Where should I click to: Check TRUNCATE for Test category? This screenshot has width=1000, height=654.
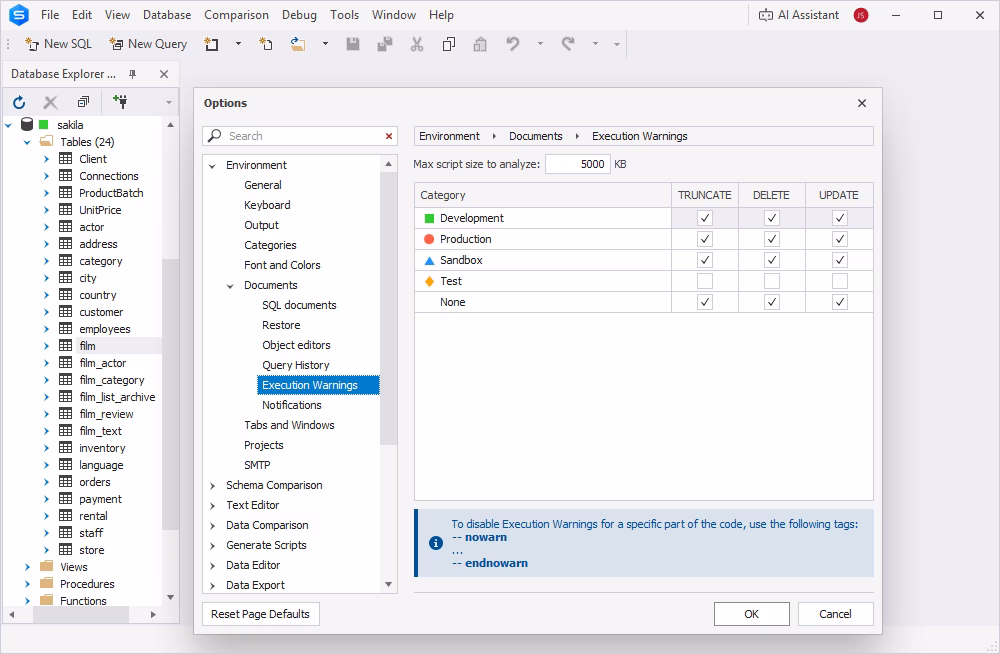pyautogui.click(x=705, y=281)
